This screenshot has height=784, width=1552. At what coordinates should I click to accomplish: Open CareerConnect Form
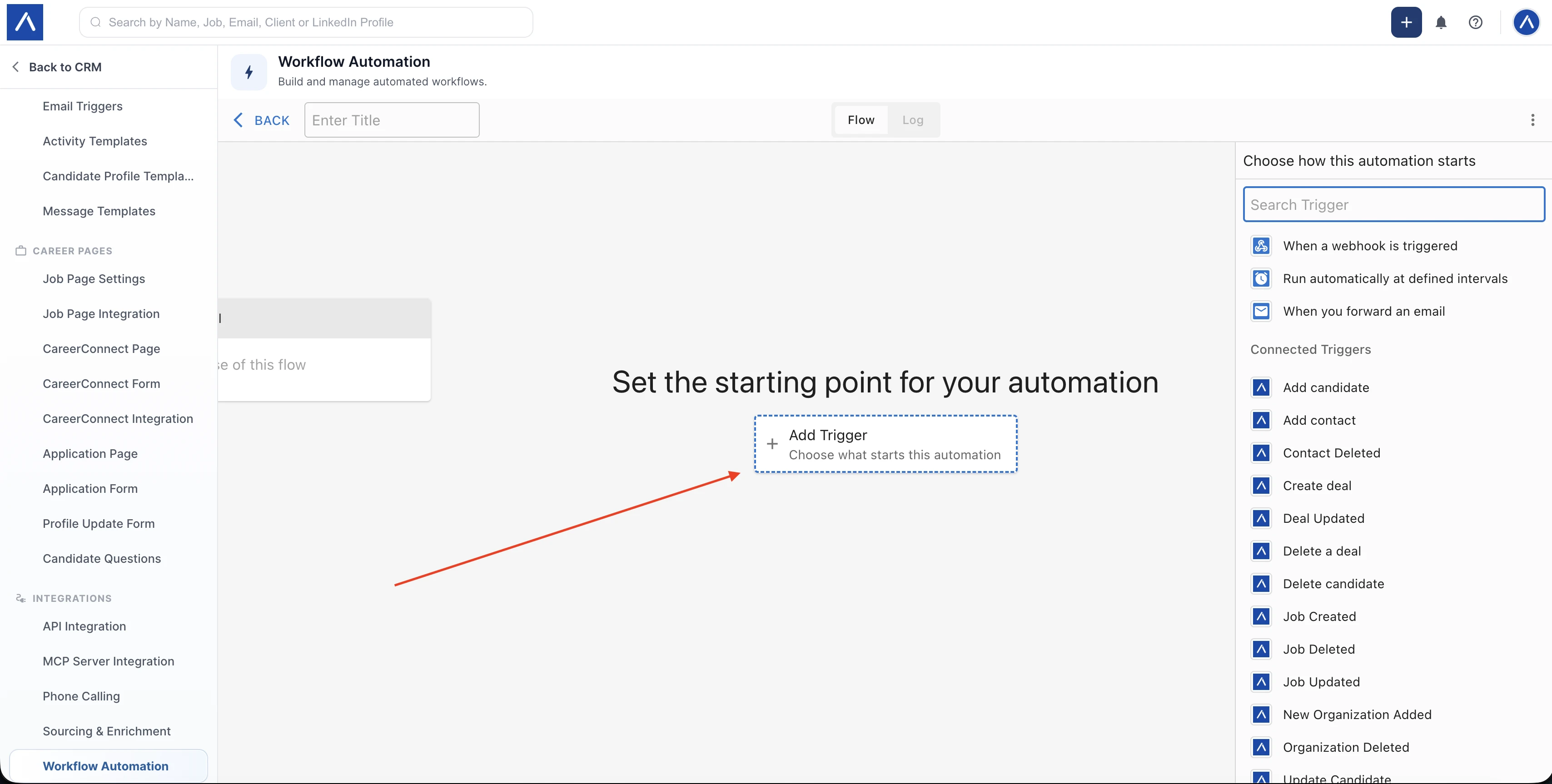pyautogui.click(x=101, y=383)
